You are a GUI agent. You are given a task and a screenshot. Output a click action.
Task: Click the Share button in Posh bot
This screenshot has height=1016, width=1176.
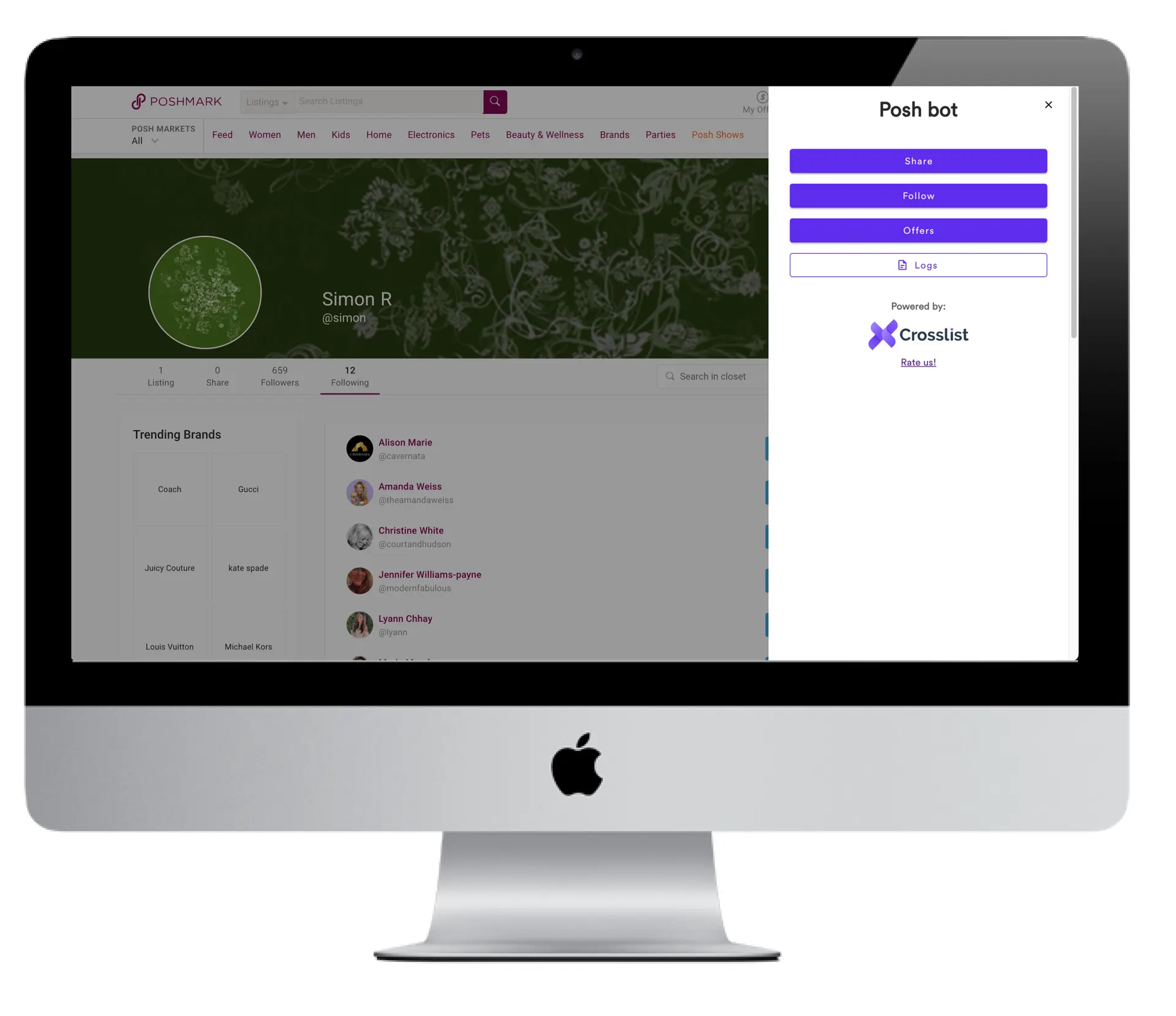[918, 161]
